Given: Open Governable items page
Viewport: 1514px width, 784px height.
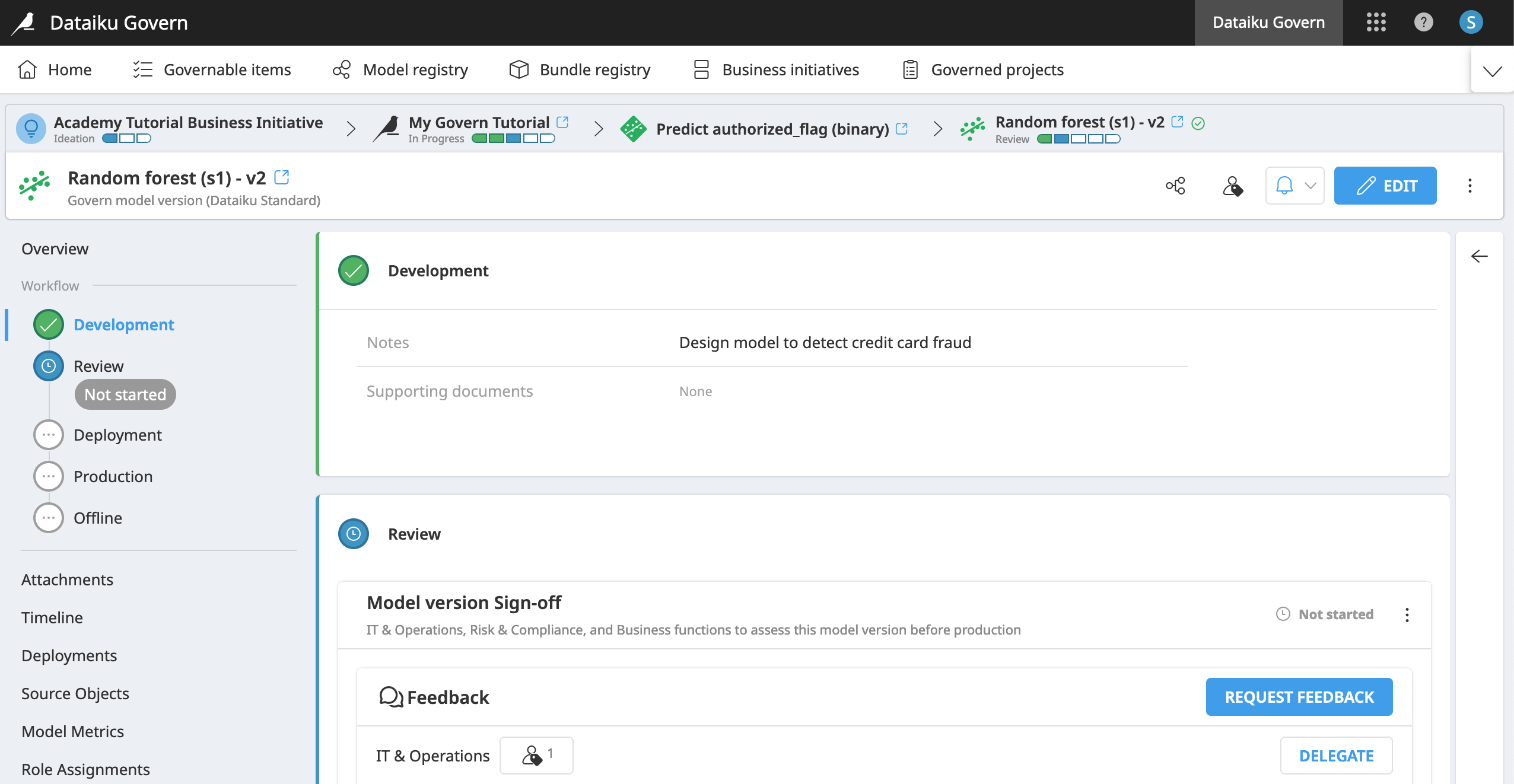Looking at the screenshot, I should pos(212,69).
